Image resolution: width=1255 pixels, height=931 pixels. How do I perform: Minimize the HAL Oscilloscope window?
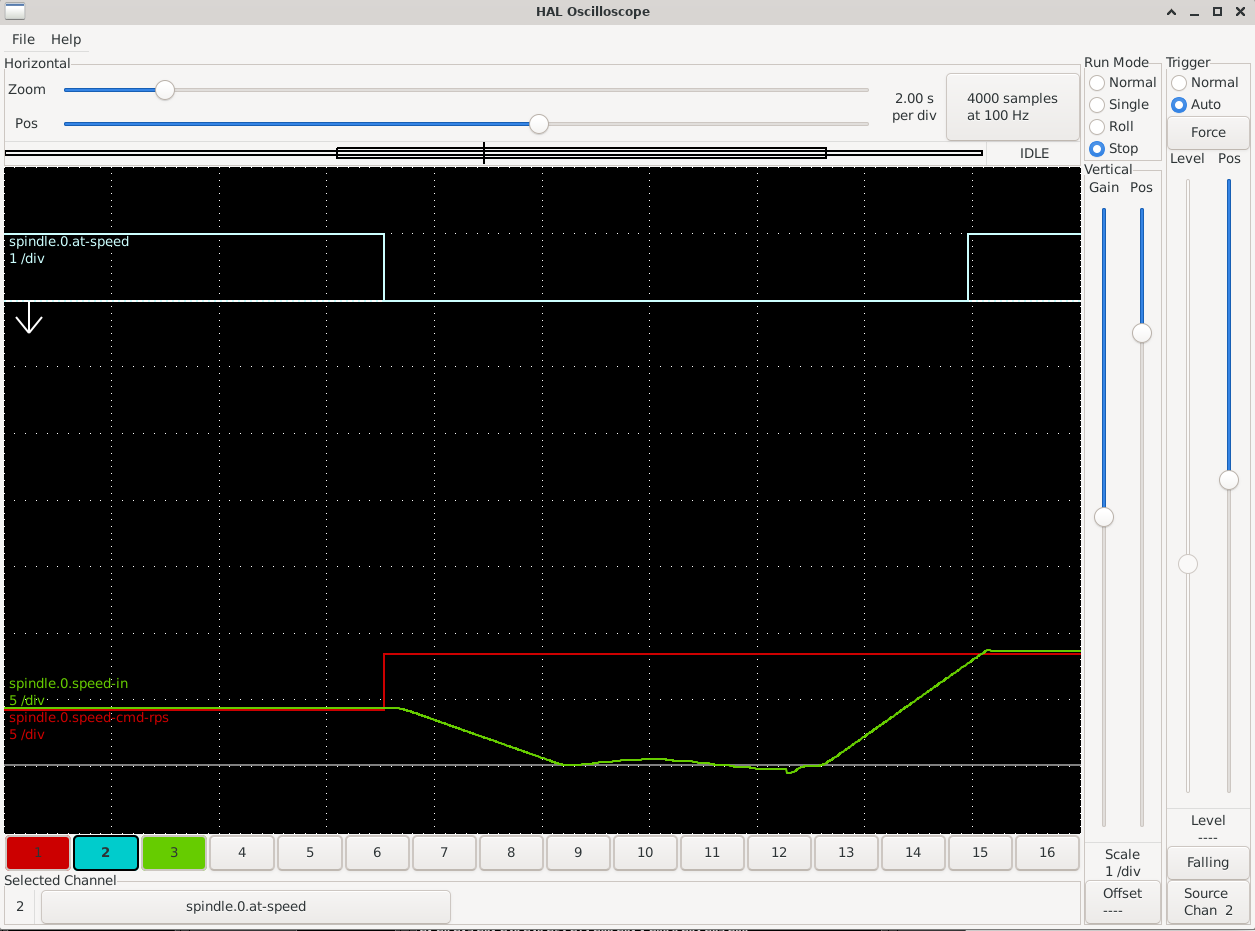pyautogui.click(x=1195, y=12)
